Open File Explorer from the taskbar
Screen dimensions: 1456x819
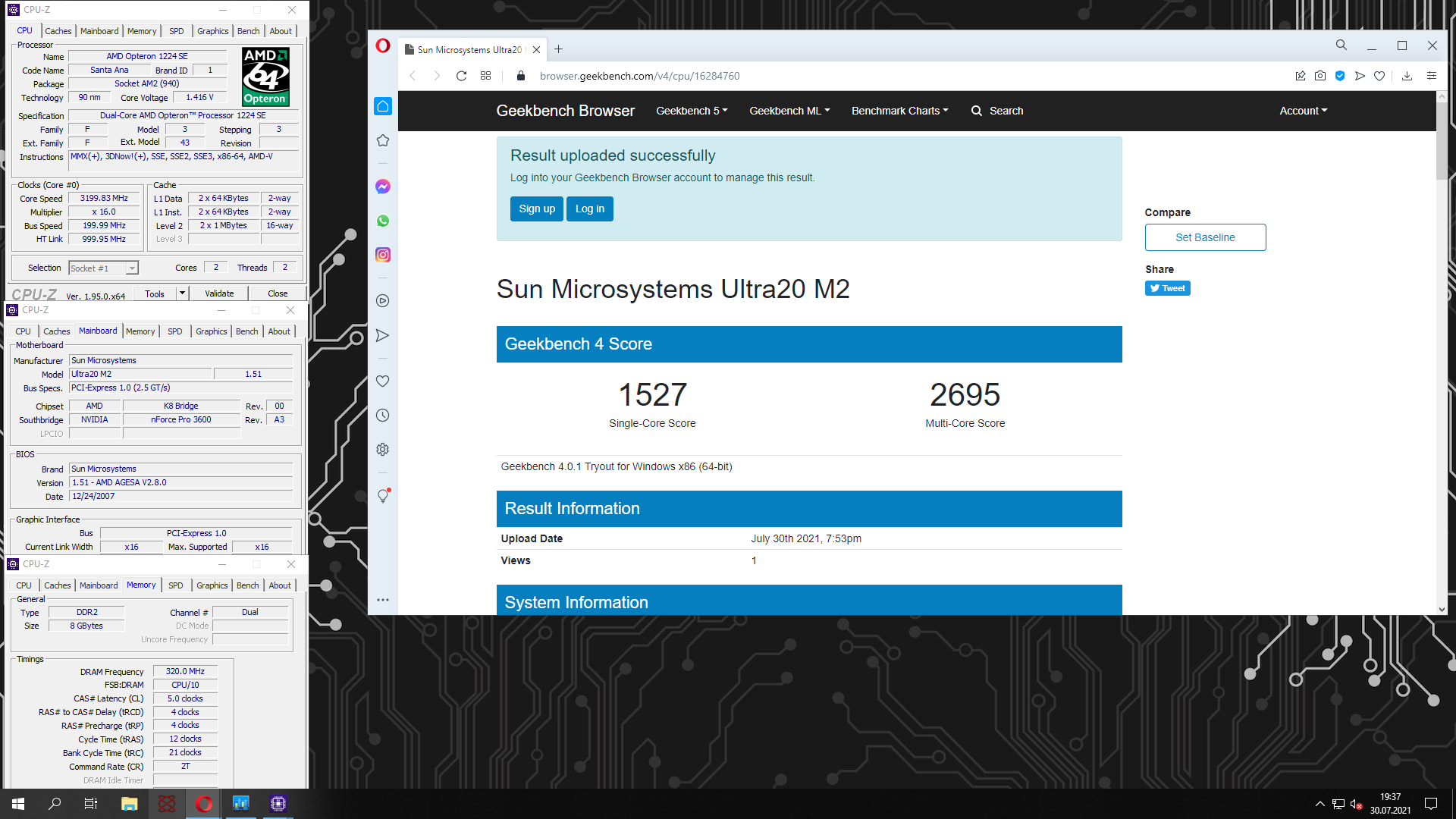(129, 804)
